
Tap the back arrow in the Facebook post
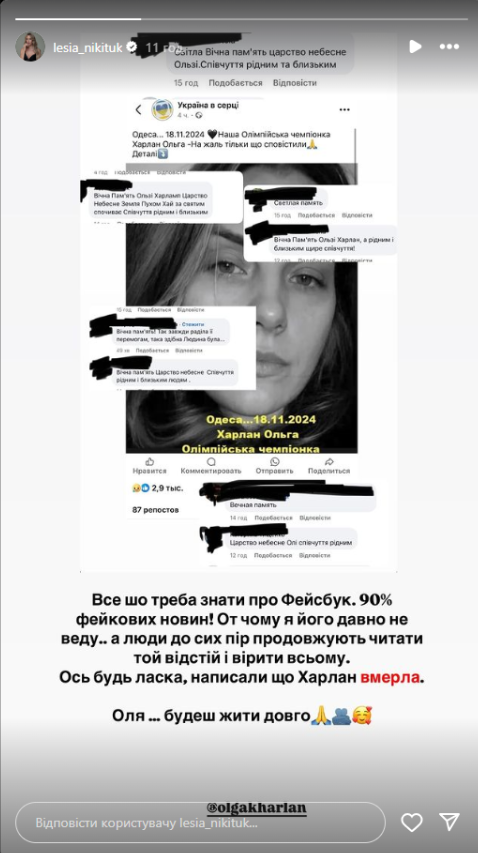[139, 110]
